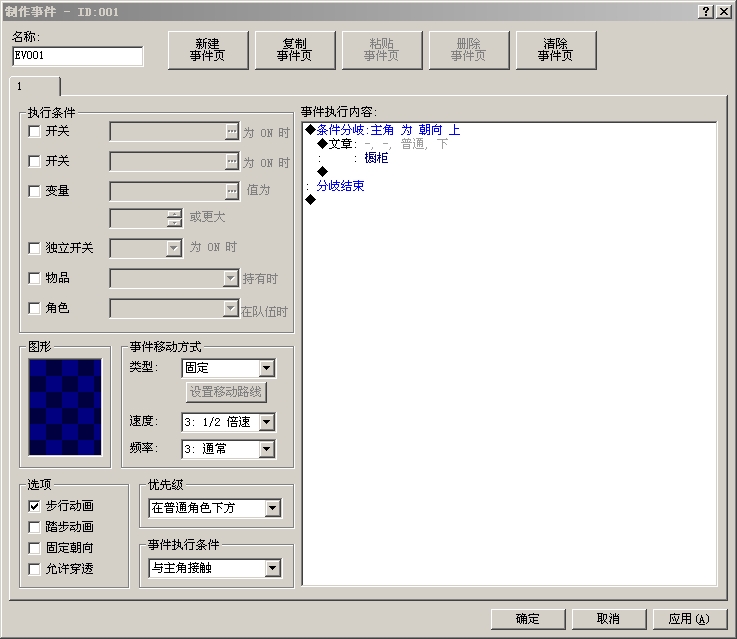737x639 pixels.
Task: Open the 独立开关 dropdown
Action: [173, 248]
